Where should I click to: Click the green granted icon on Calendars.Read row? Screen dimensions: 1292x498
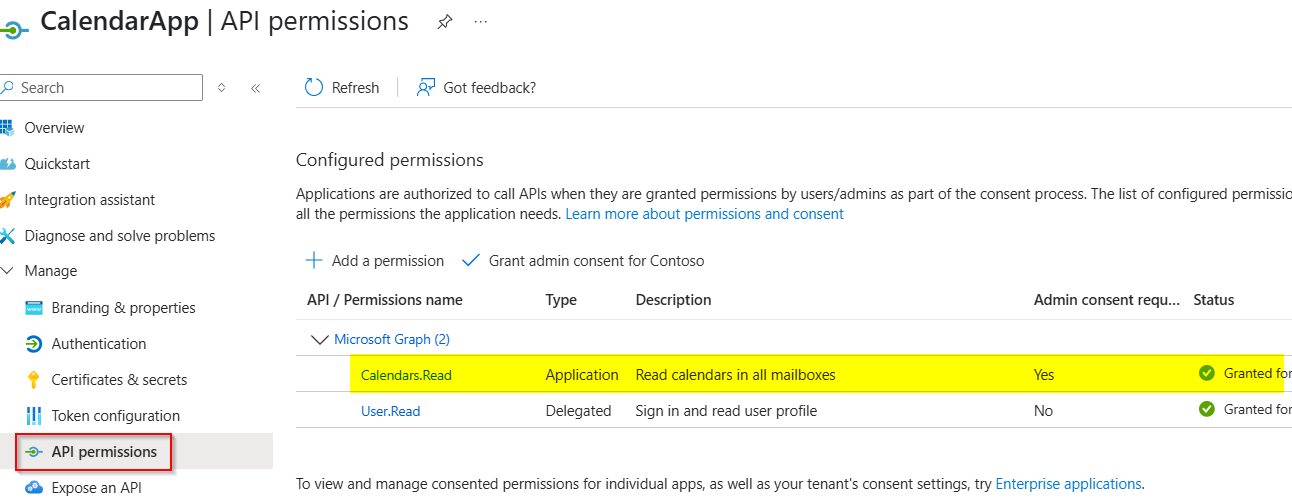tap(1207, 374)
